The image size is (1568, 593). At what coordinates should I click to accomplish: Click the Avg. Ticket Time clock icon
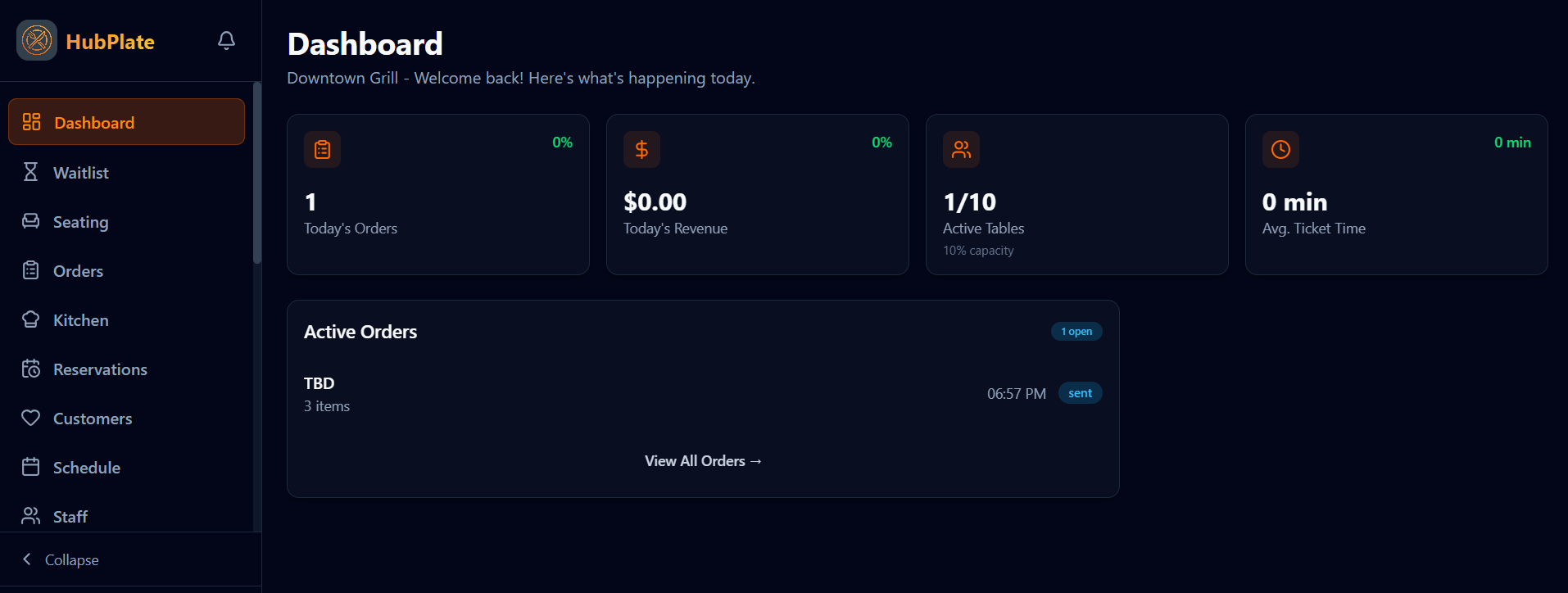pos(1280,150)
